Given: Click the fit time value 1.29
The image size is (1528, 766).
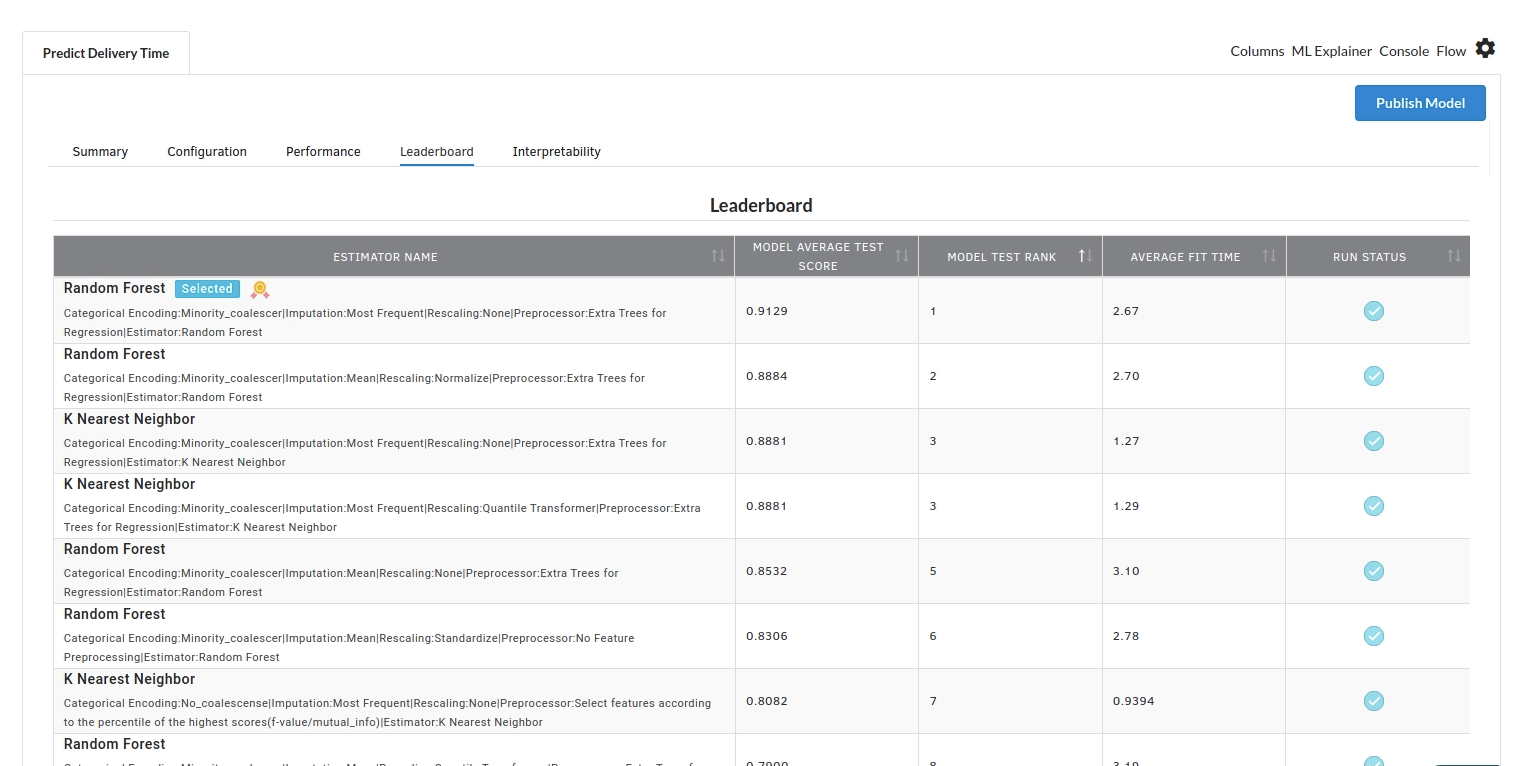Looking at the screenshot, I should (1126, 506).
